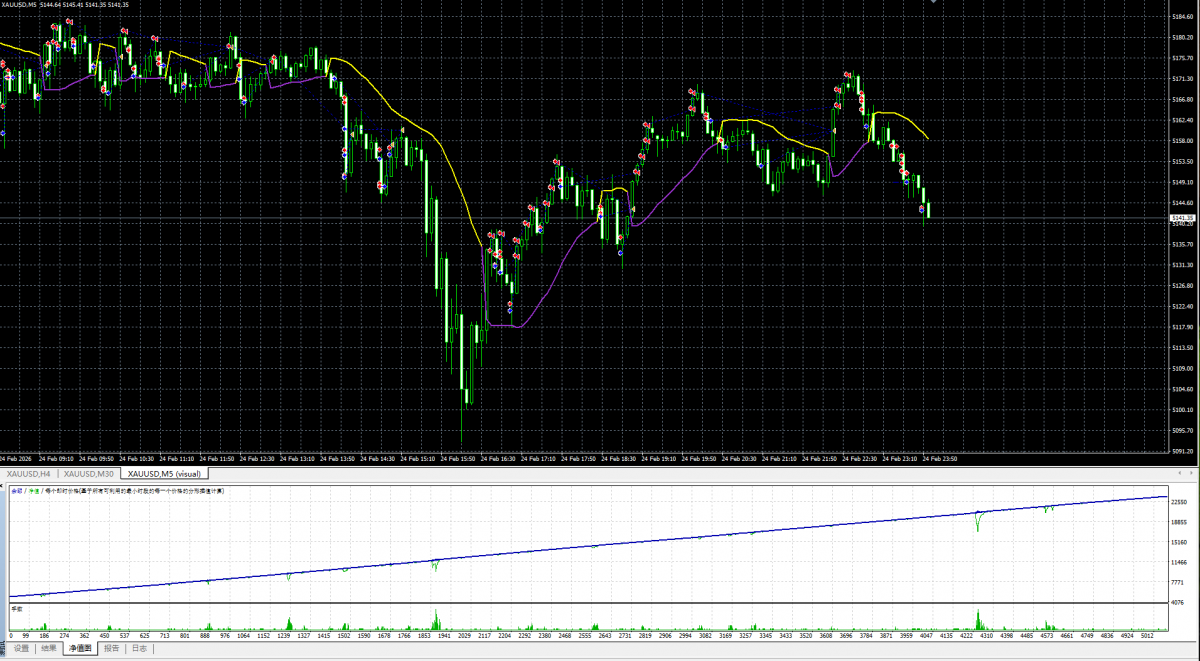Image resolution: width=1200 pixels, height=661 pixels.
Task: Click the 24 Feb 2026 date label
Action: tap(18, 459)
